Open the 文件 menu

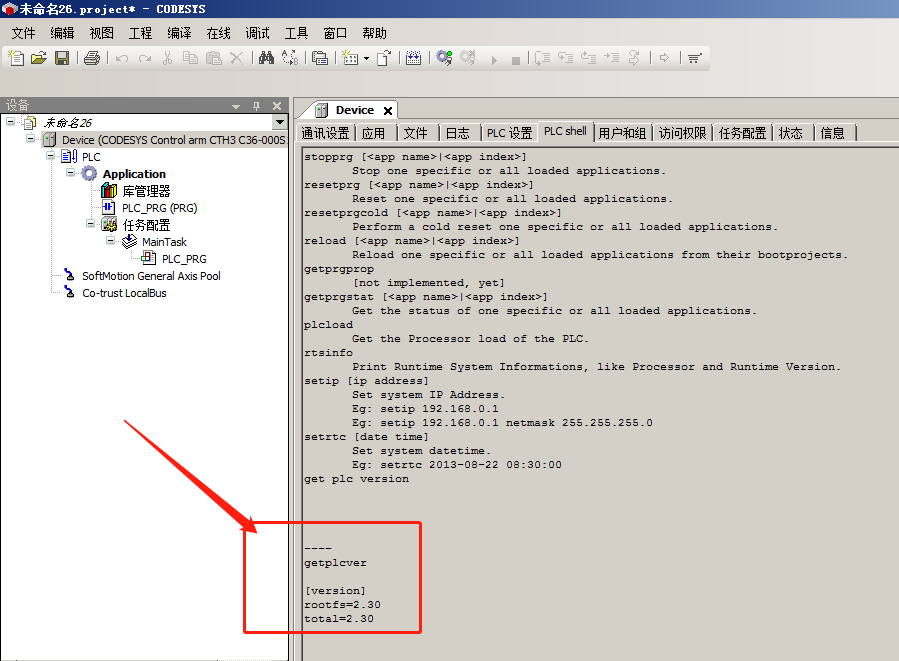[x=24, y=33]
